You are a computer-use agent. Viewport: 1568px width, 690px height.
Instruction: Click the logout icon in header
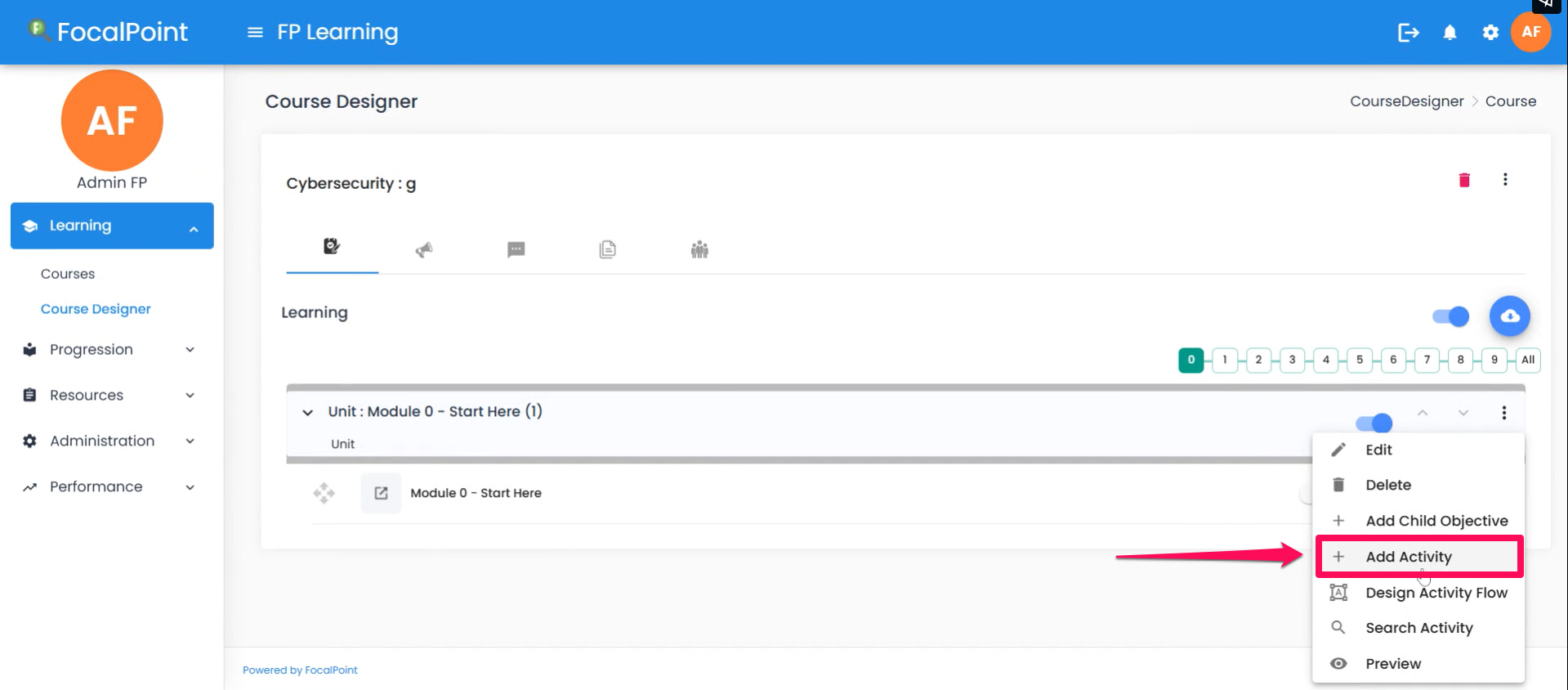coord(1408,33)
